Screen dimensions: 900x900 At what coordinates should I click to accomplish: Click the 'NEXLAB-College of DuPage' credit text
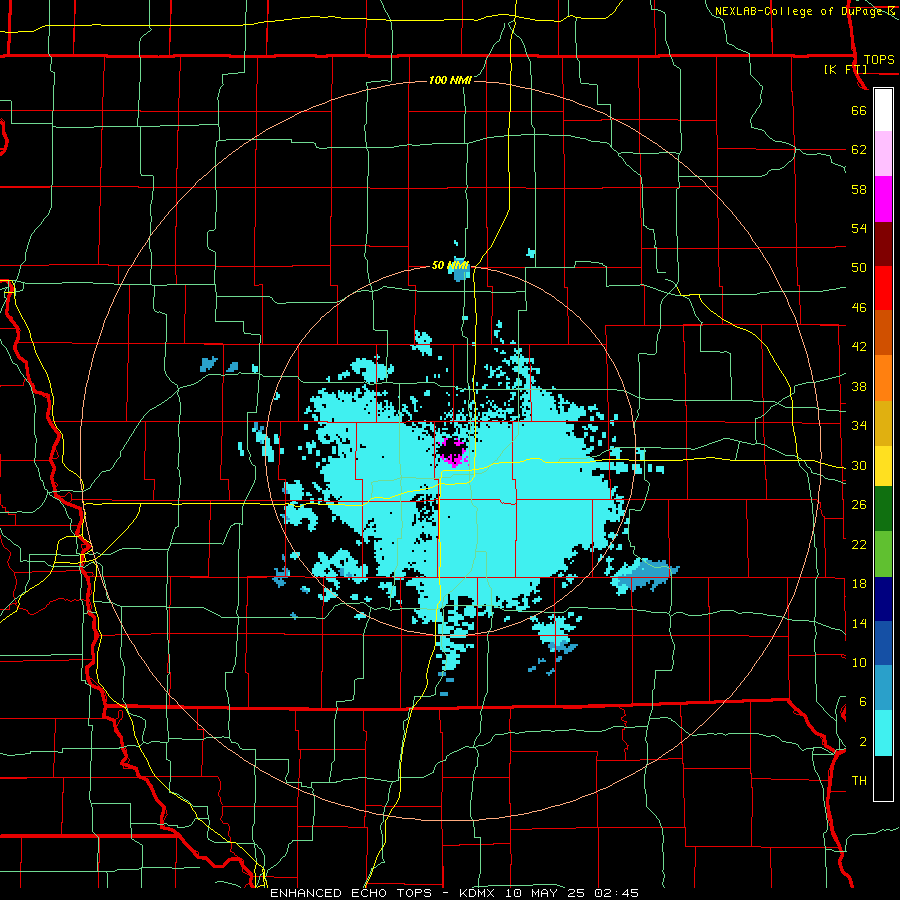(799, 11)
